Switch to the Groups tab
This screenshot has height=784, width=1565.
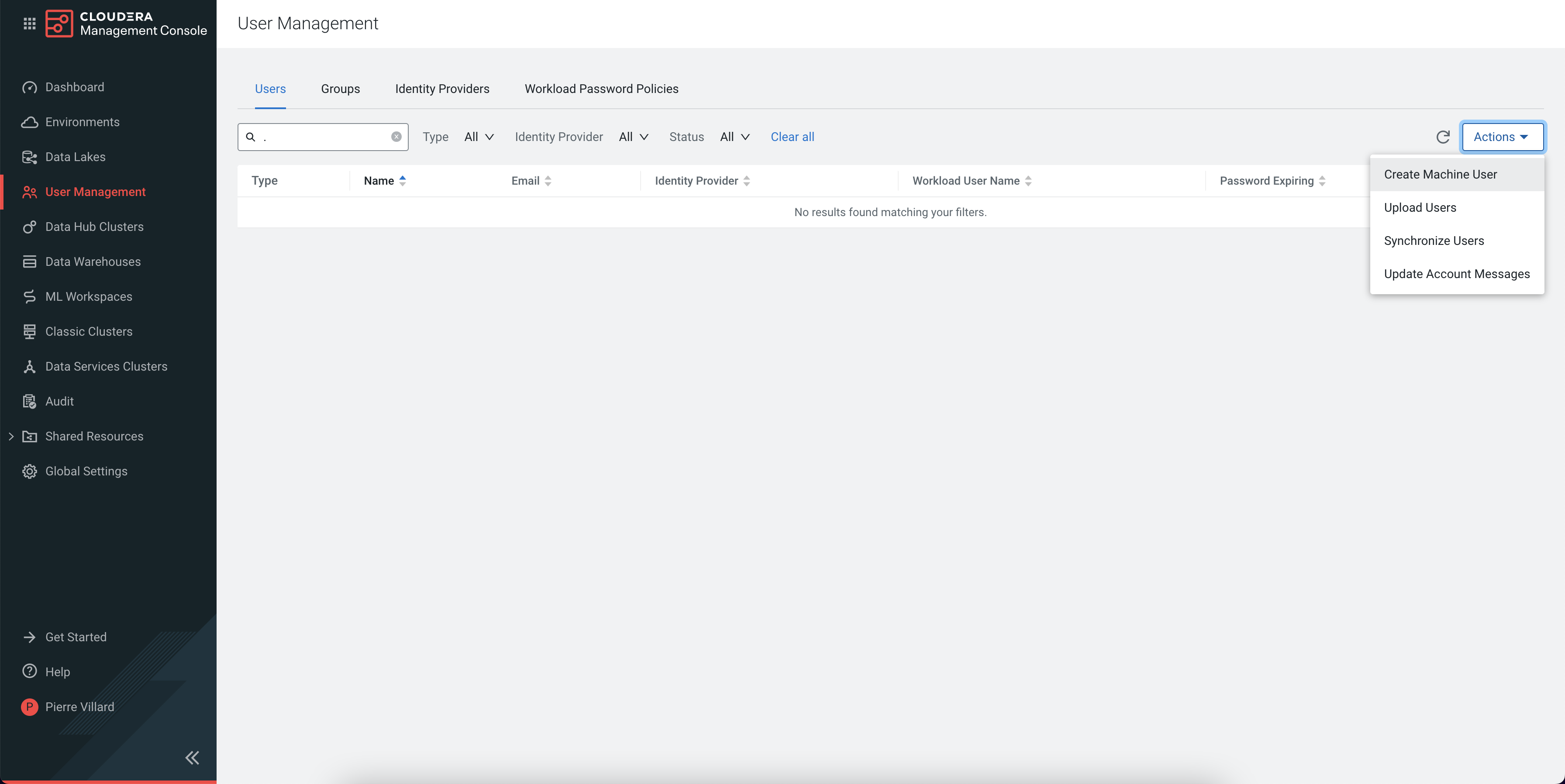(340, 89)
